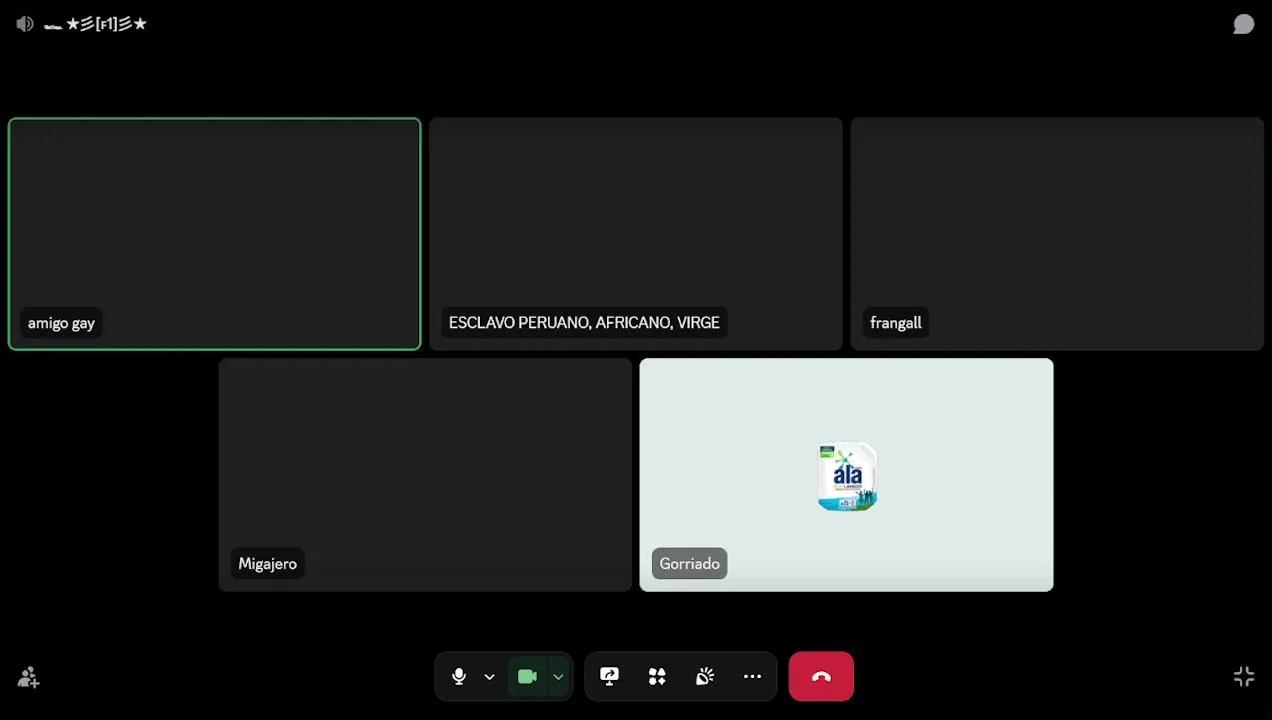The image size is (1272, 720).
Task: Click the Migajero name label
Action: click(267, 564)
